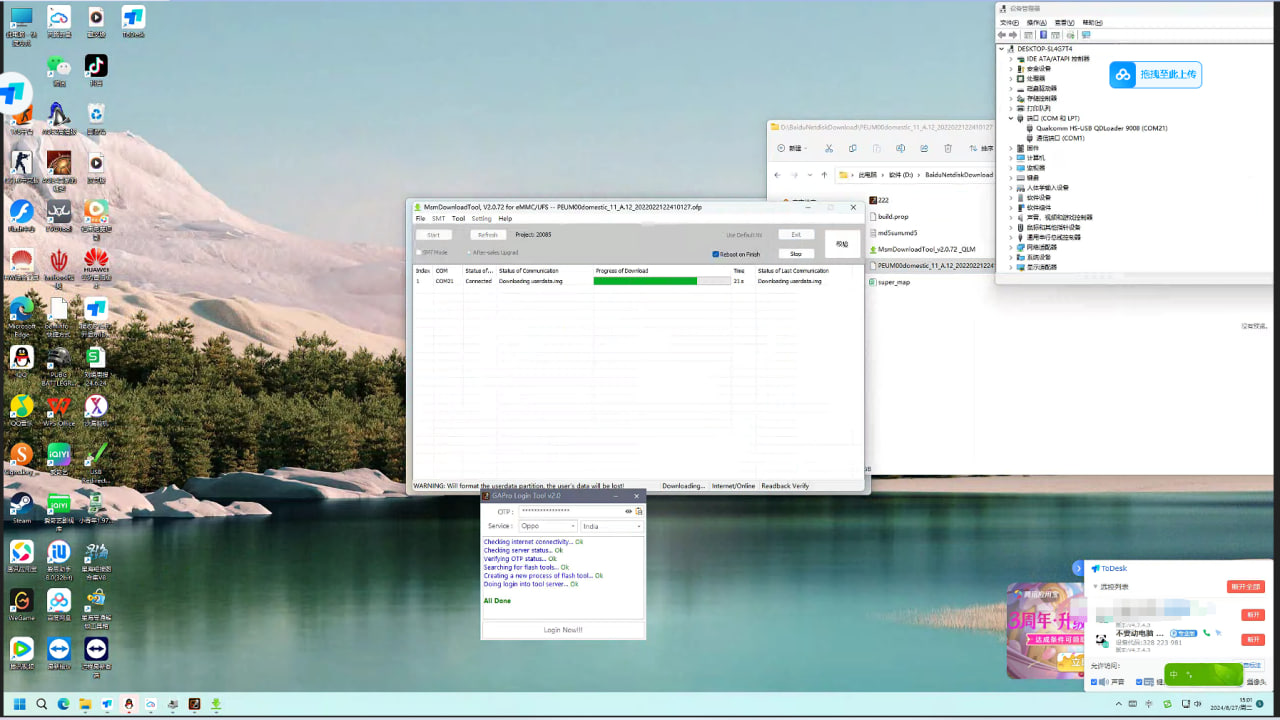The image size is (1280, 720).
Task: Collapse the COM and LPT ports node
Action: (x=1010, y=118)
